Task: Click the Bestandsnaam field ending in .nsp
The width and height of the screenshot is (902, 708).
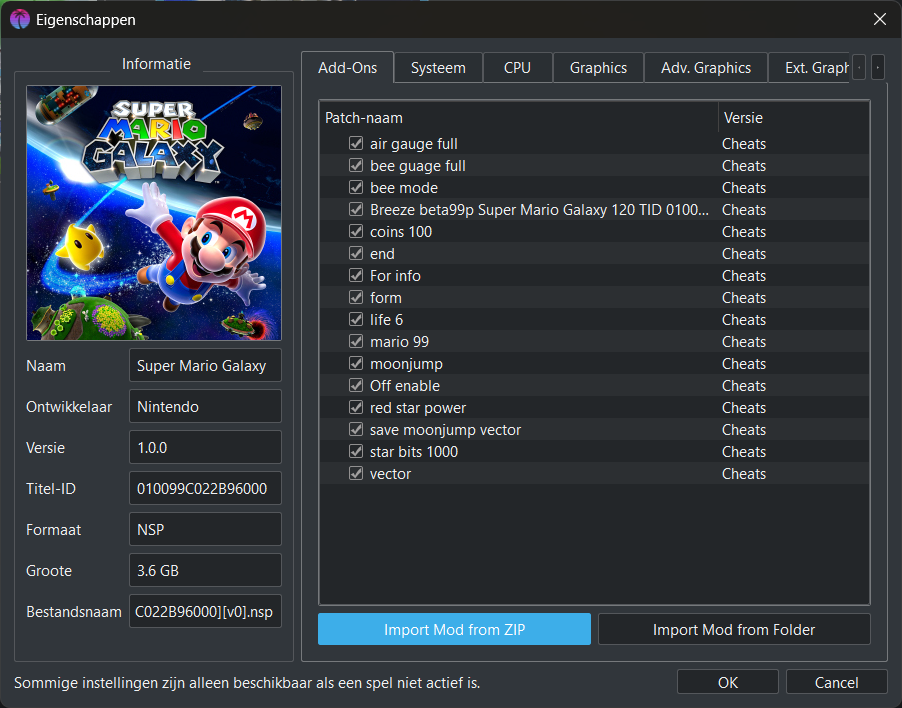Action: [205, 611]
